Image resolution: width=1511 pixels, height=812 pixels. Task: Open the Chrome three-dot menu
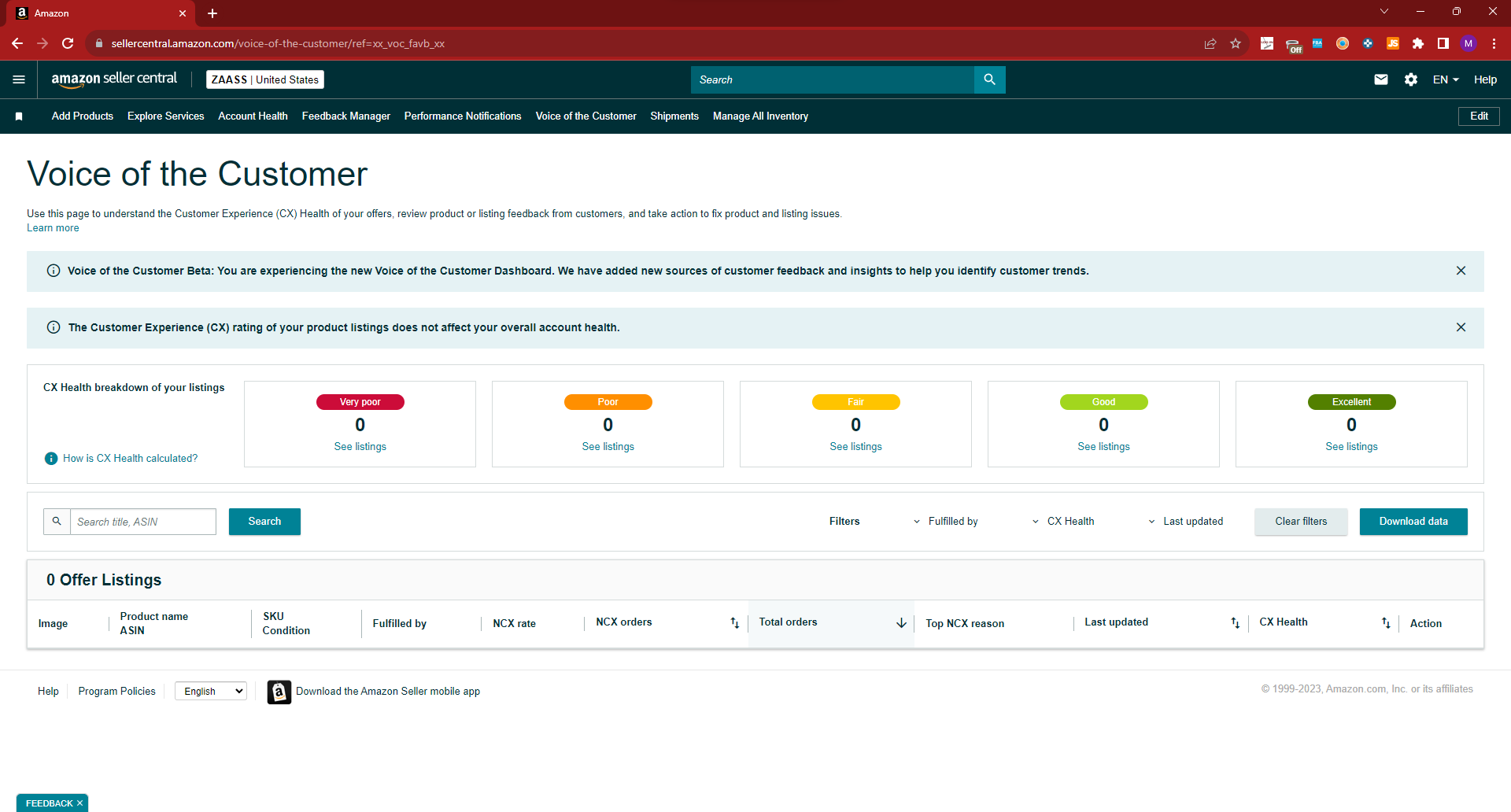[x=1494, y=43]
